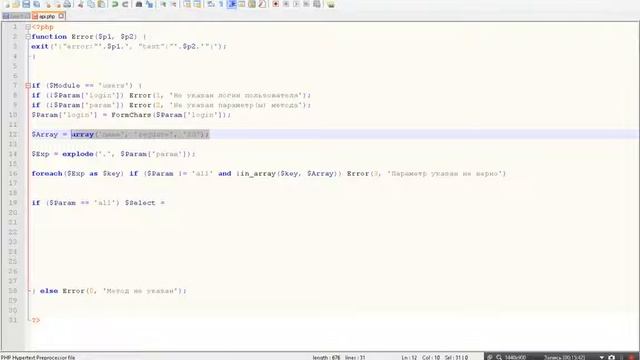The height and width of the screenshot is (360, 640).
Task: Click line number 20 in the margin
Action: pos(13,213)
